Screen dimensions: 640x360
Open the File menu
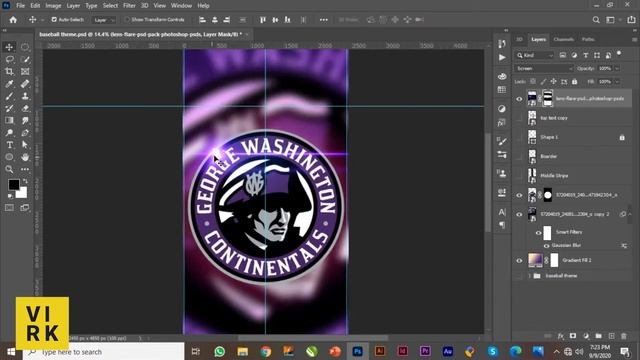(x=20, y=6)
